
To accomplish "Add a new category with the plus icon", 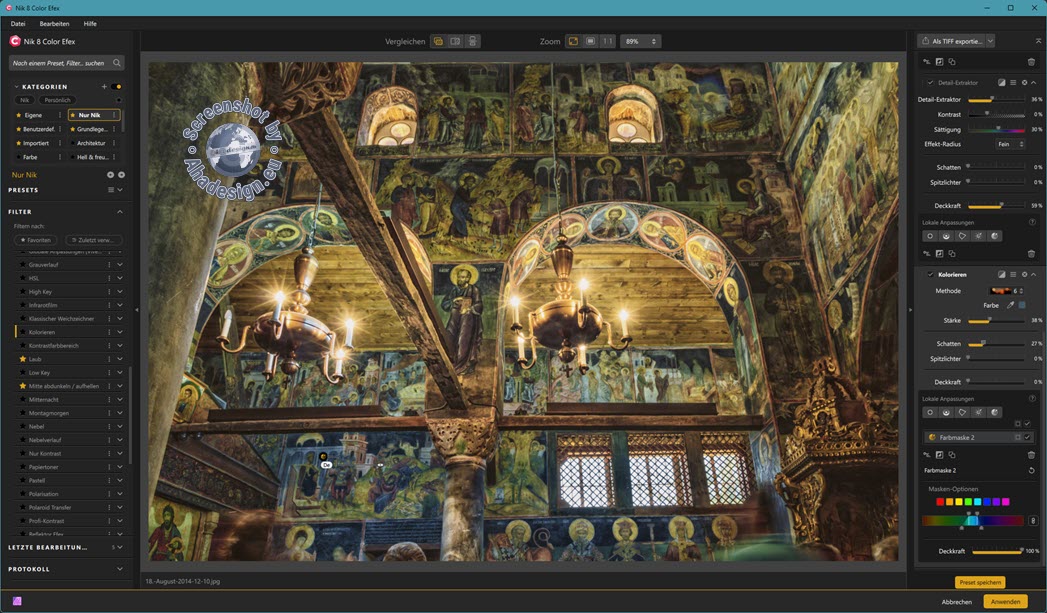I will pos(104,87).
